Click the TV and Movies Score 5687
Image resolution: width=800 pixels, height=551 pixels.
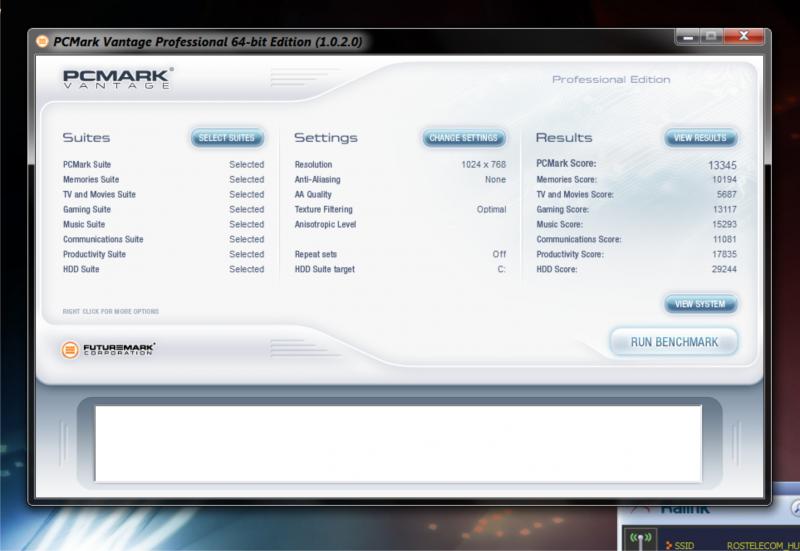(726, 194)
